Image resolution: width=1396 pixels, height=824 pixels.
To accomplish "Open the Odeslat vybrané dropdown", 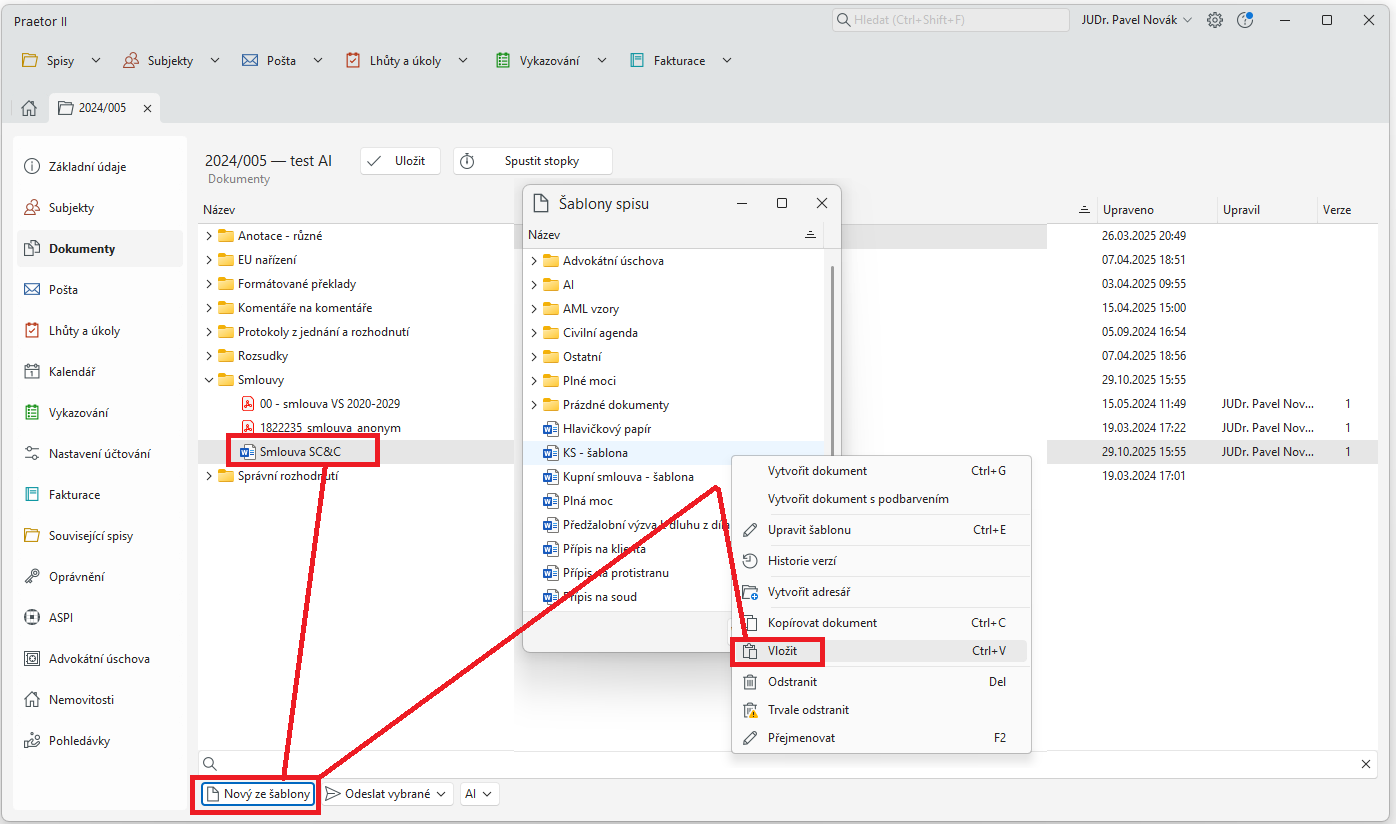I will 388,794.
